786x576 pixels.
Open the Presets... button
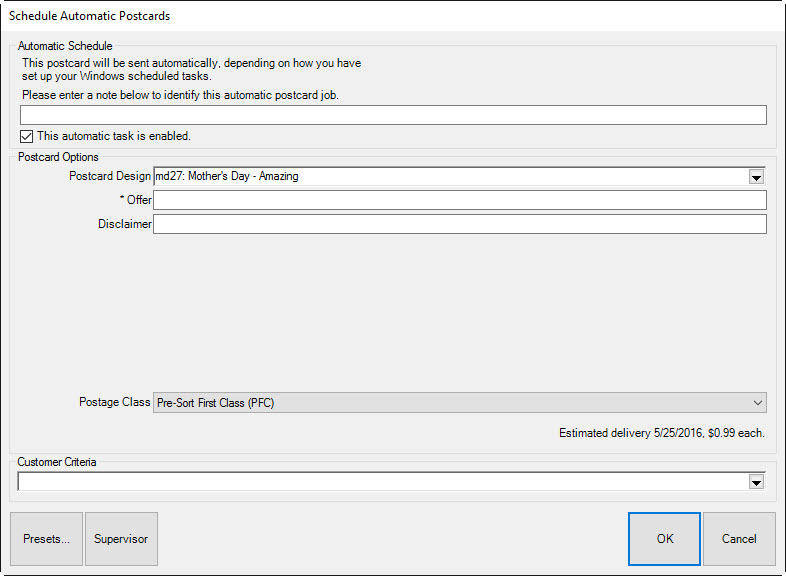point(46,539)
